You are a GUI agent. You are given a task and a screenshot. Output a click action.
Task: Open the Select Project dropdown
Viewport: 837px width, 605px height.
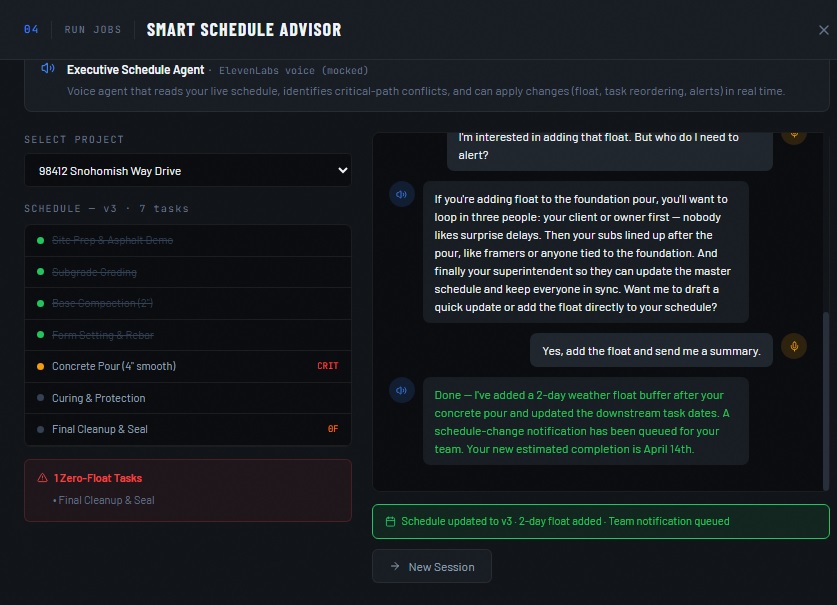click(x=187, y=171)
